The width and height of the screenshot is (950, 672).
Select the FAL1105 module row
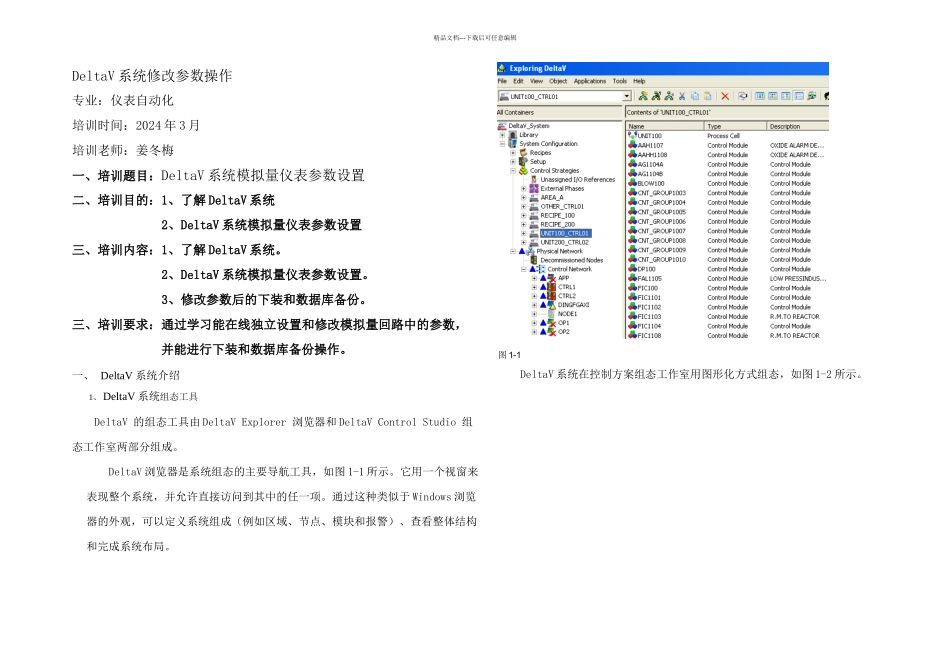pyautogui.click(x=727, y=279)
